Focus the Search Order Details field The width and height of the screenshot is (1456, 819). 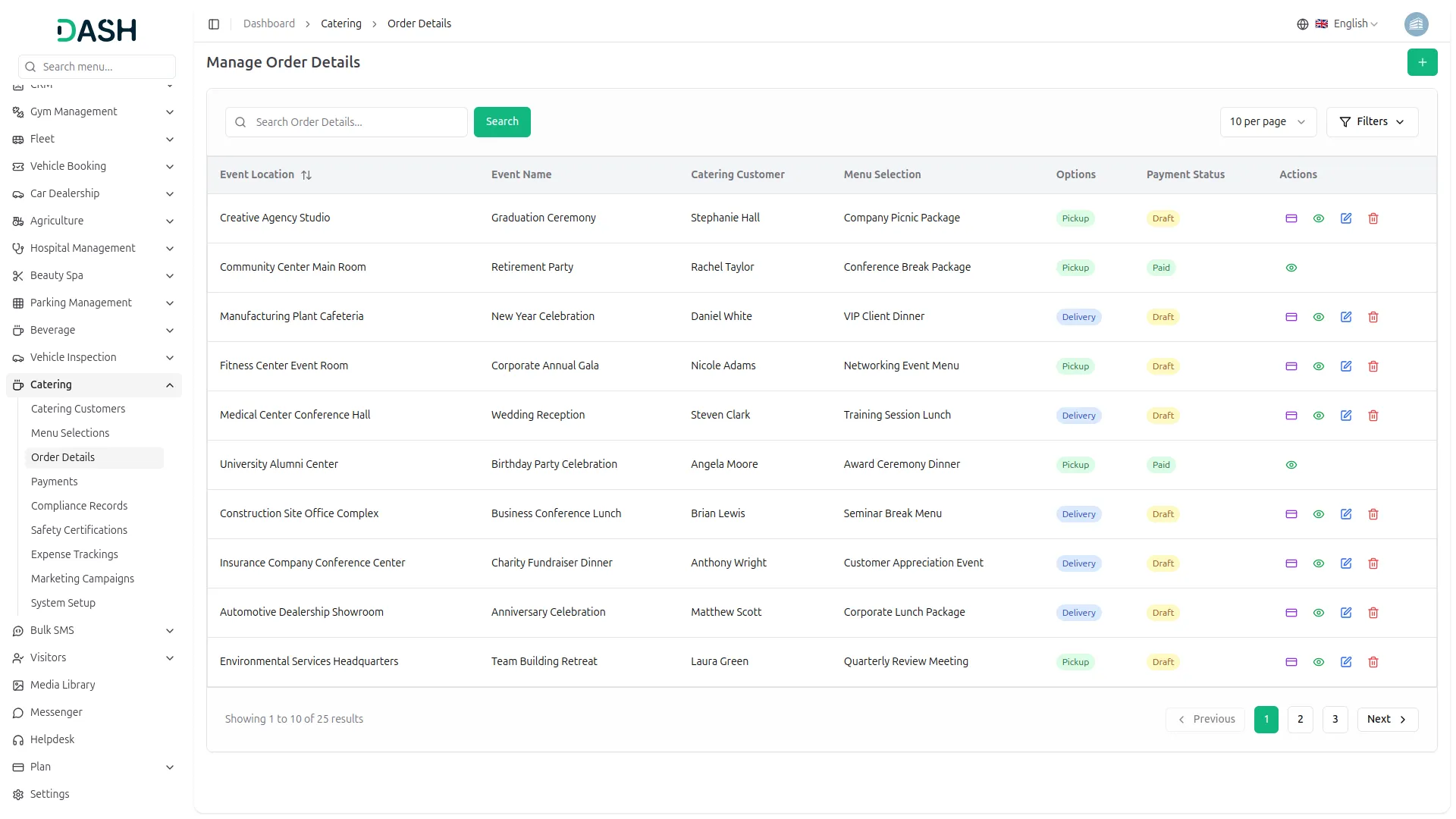[356, 122]
